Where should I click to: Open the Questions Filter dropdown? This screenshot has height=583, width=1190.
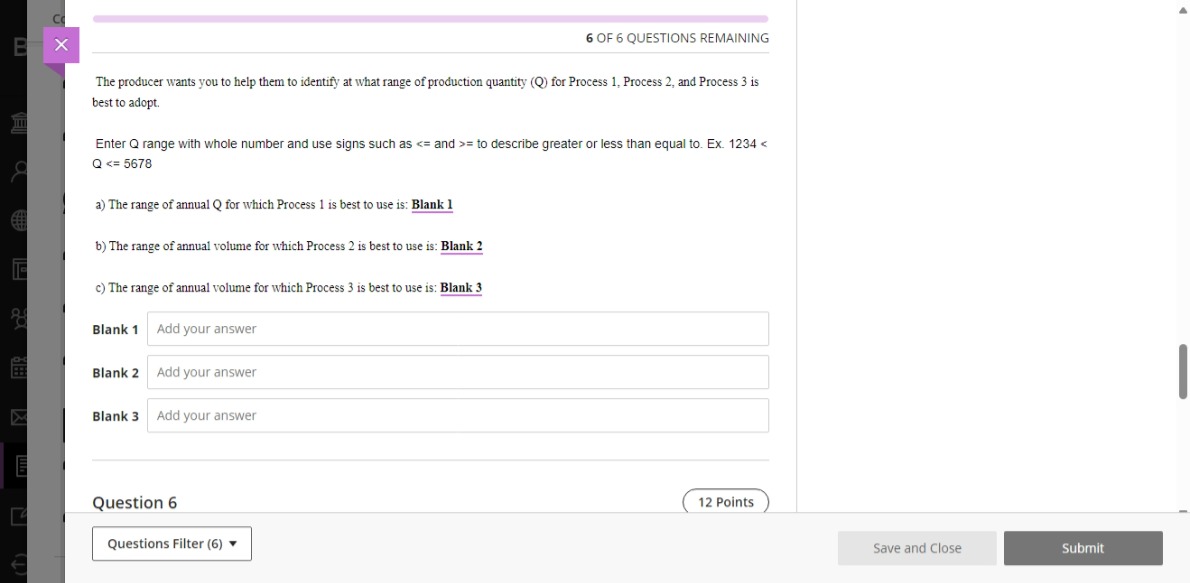coord(171,543)
